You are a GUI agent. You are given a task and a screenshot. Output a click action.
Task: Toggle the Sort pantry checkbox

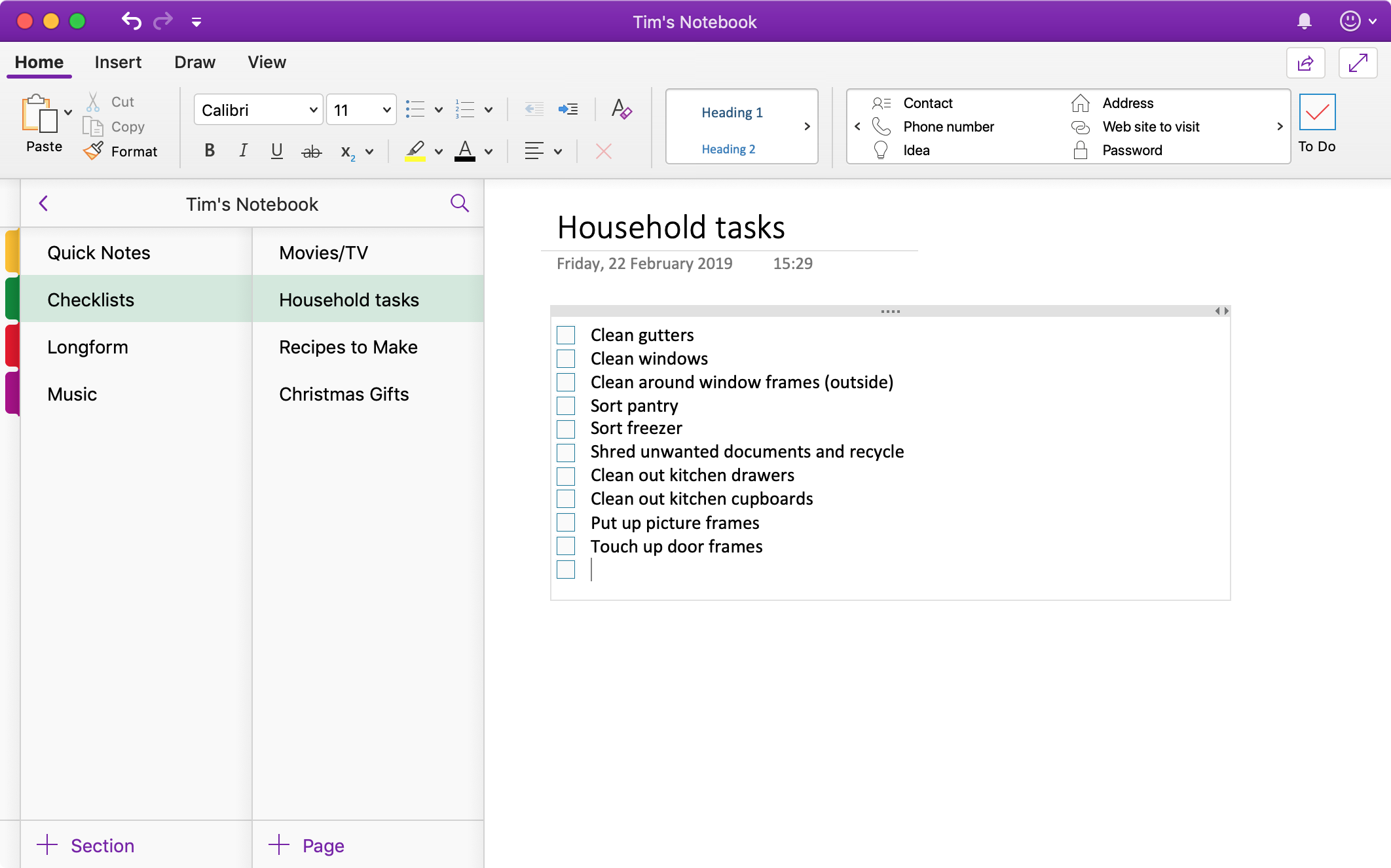point(567,405)
